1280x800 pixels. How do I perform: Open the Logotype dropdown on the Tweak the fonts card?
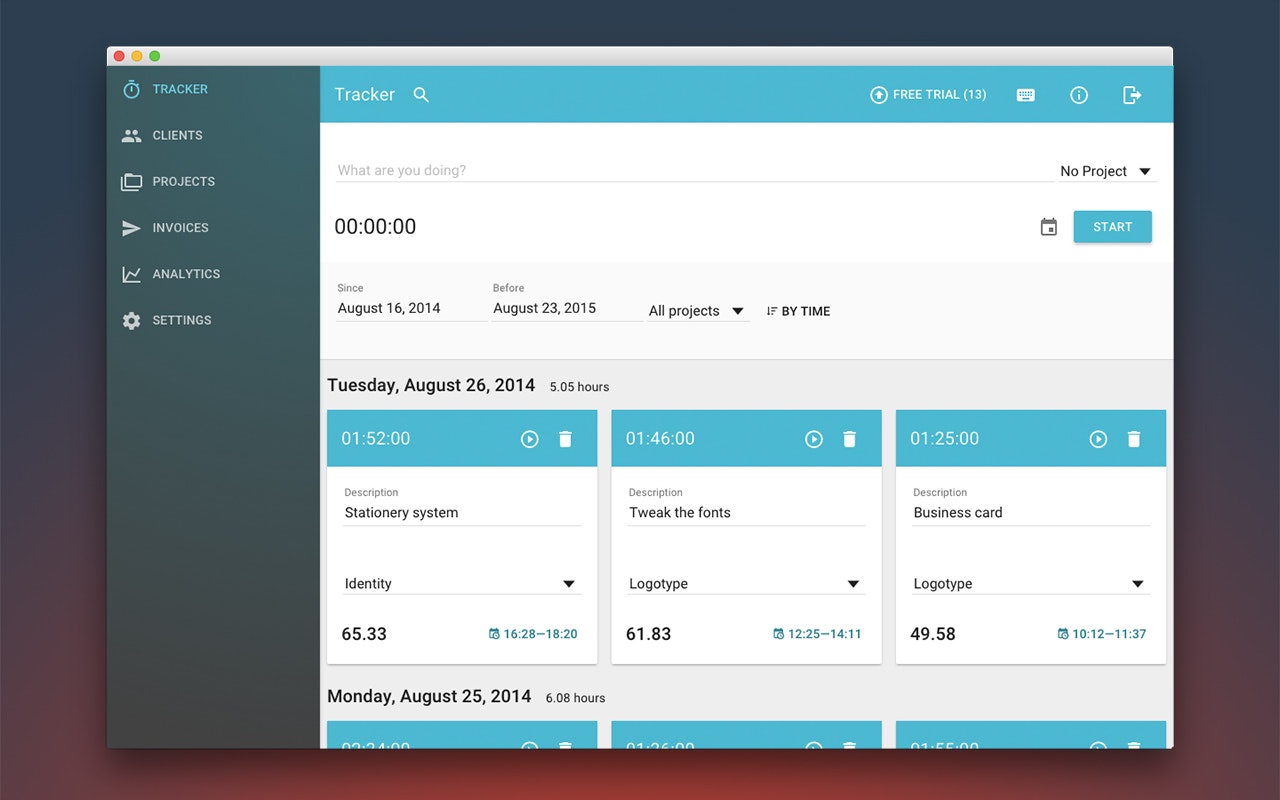[746, 584]
